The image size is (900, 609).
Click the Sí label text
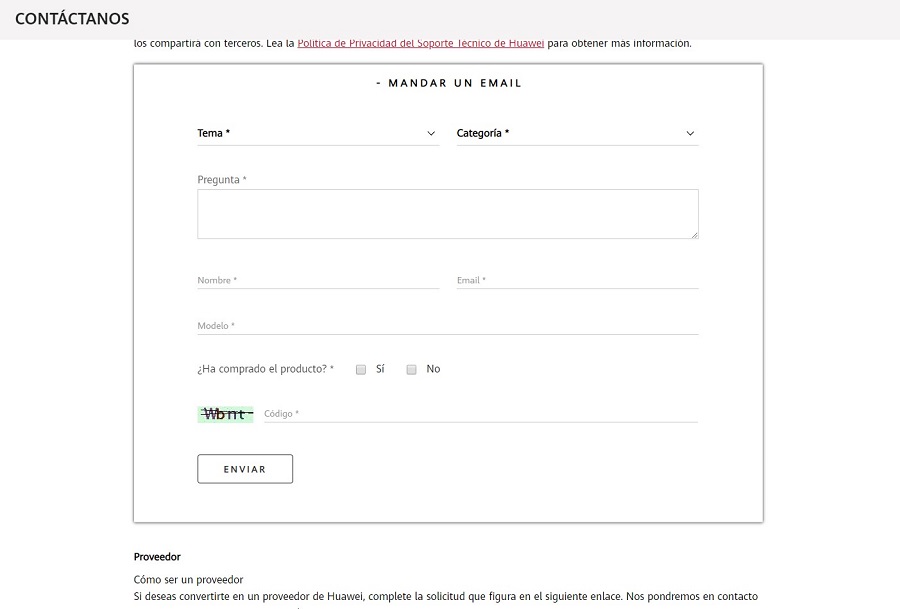380,369
